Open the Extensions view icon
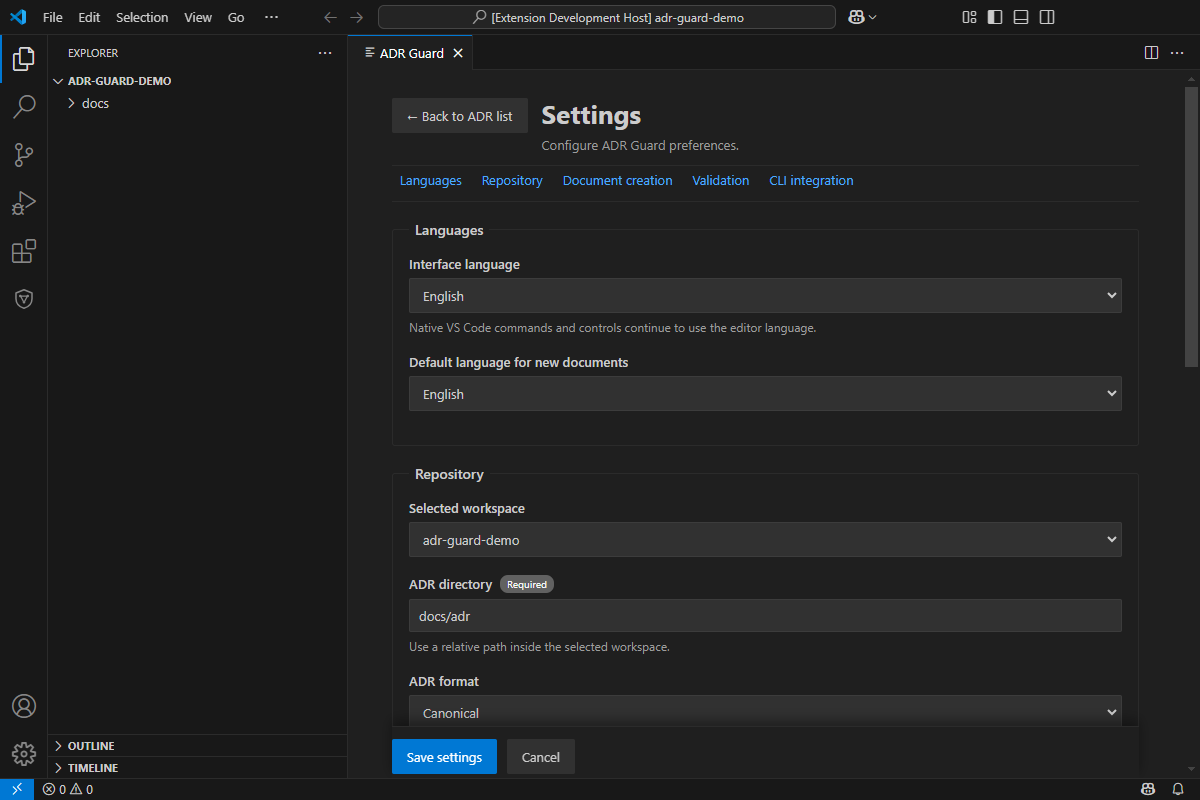 point(24,251)
